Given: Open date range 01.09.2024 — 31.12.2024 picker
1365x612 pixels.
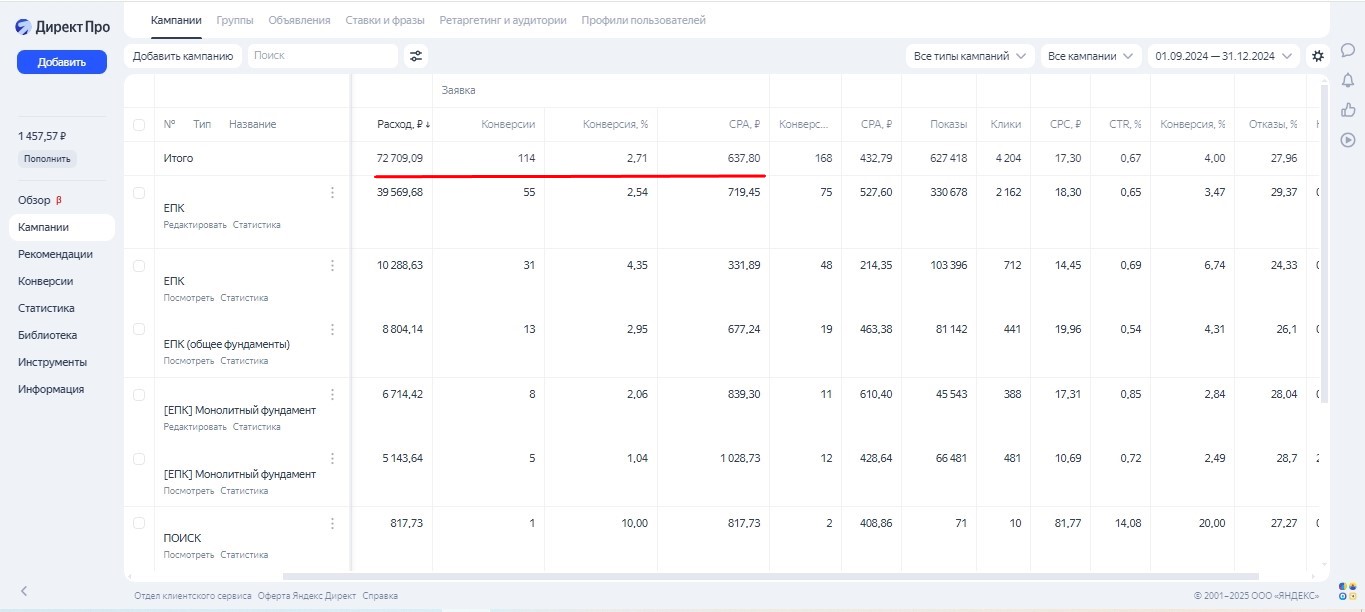Looking at the screenshot, I should point(1223,56).
